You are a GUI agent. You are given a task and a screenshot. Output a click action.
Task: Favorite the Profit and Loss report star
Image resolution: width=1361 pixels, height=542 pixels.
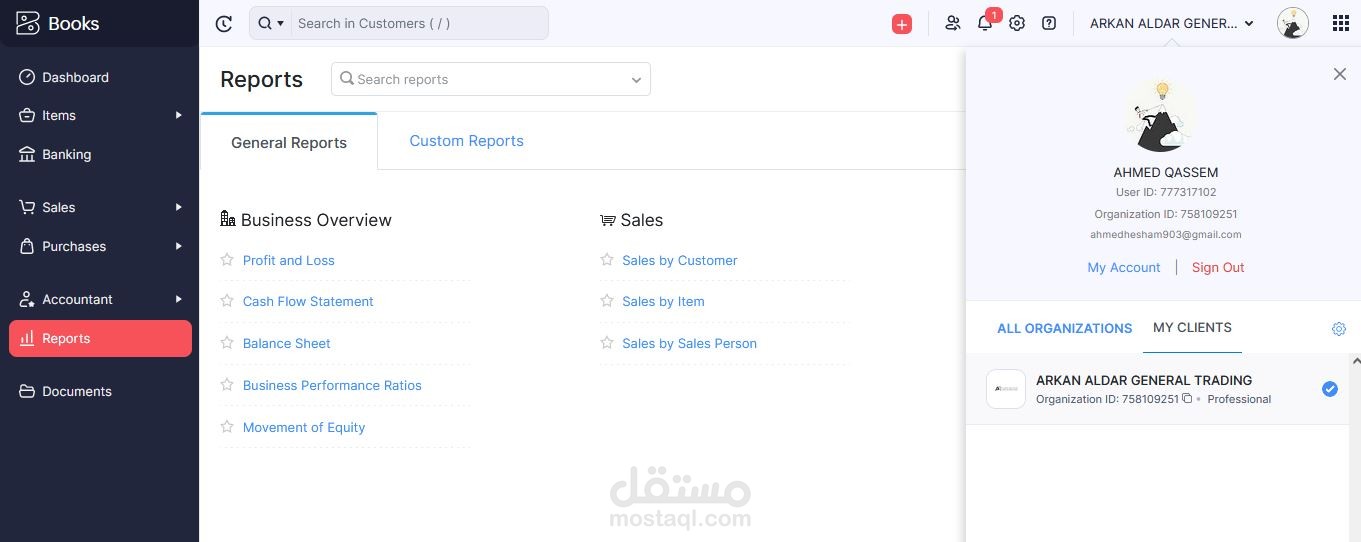227,260
